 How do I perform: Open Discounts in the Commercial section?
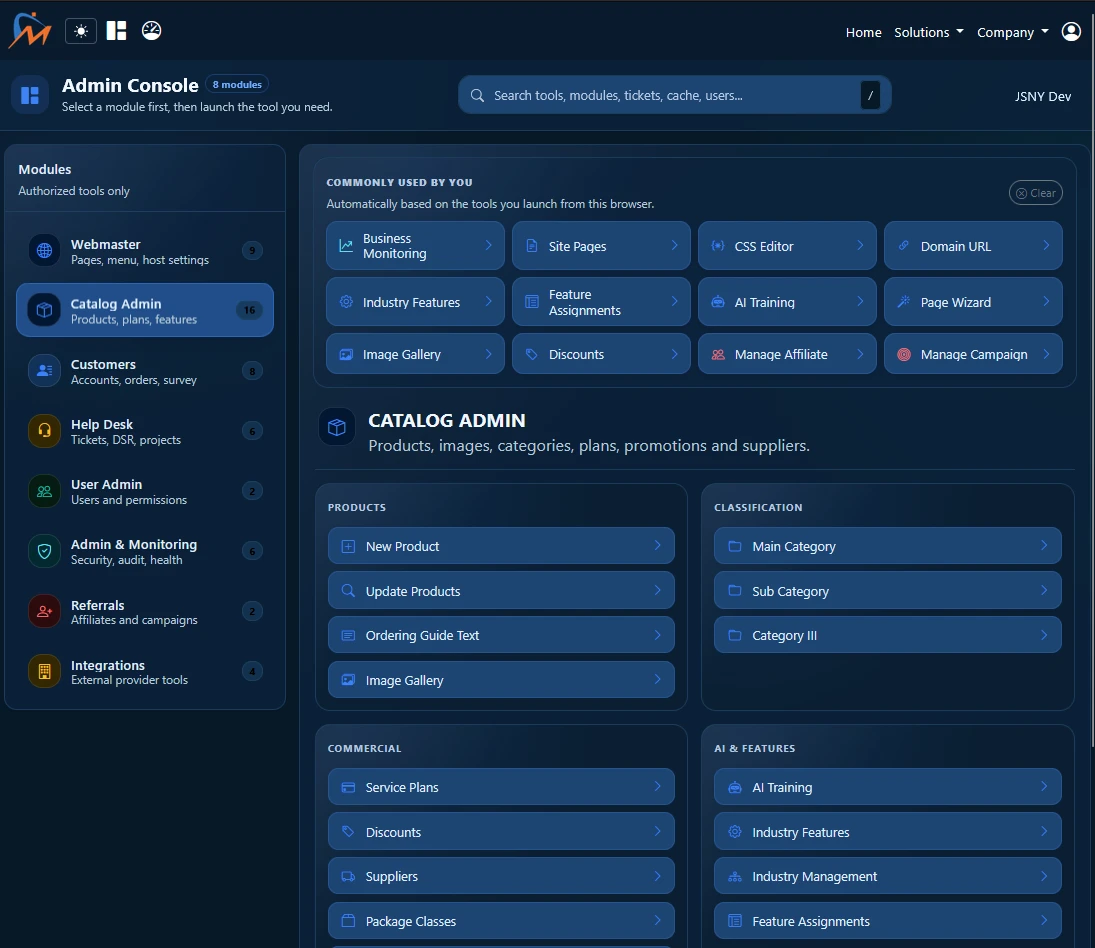501,831
